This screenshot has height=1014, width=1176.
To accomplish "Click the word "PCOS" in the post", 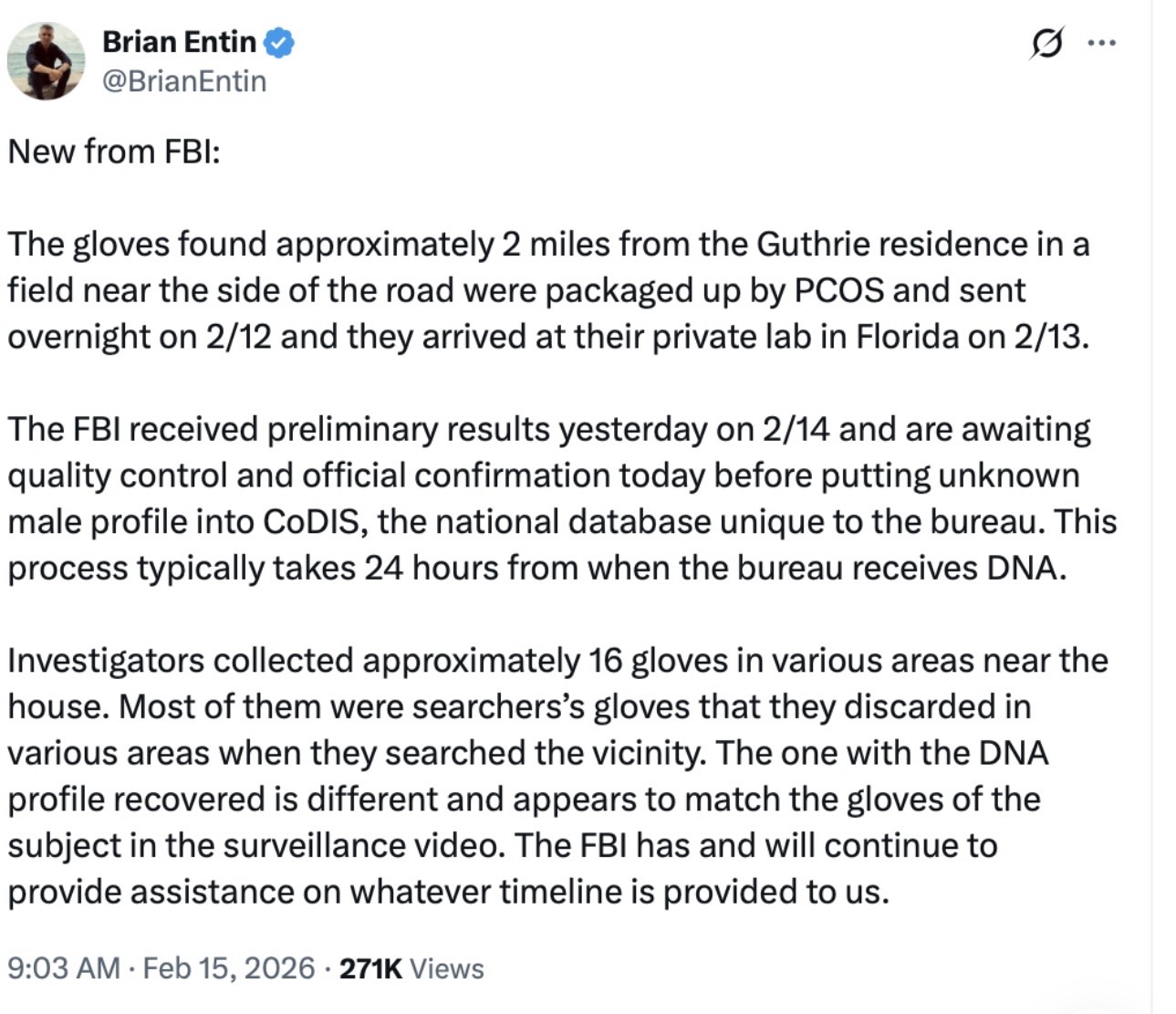I will (x=838, y=290).
